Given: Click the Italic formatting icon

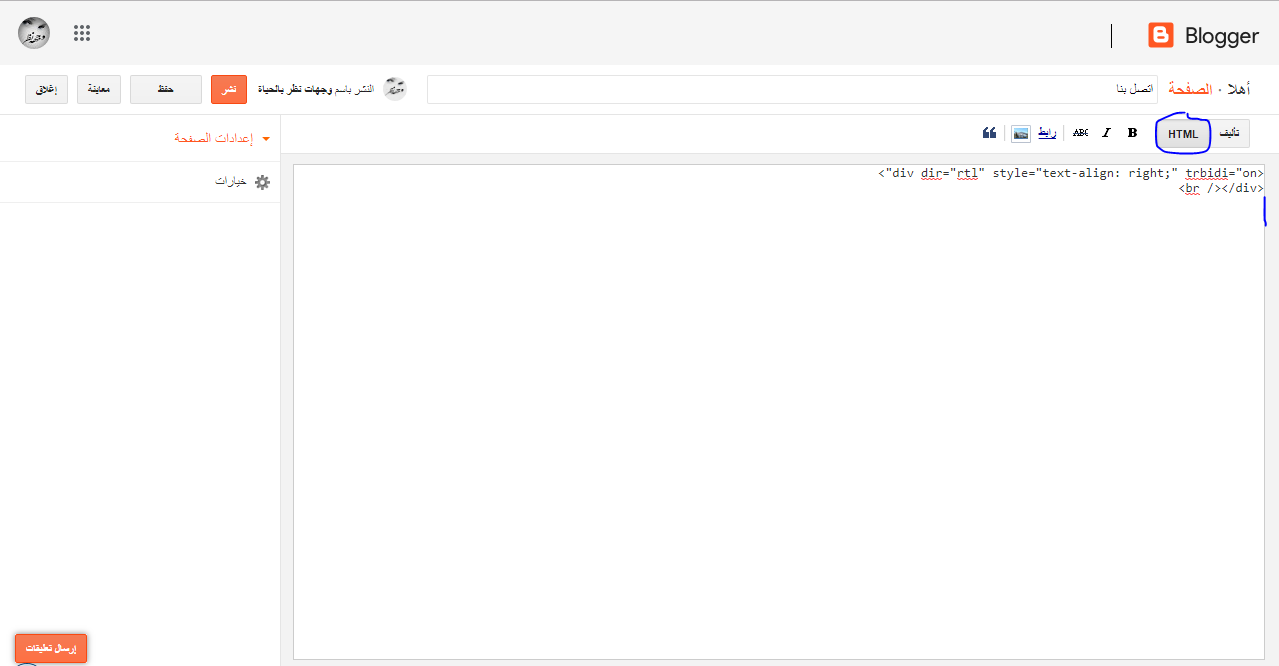Looking at the screenshot, I should point(1106,133).
